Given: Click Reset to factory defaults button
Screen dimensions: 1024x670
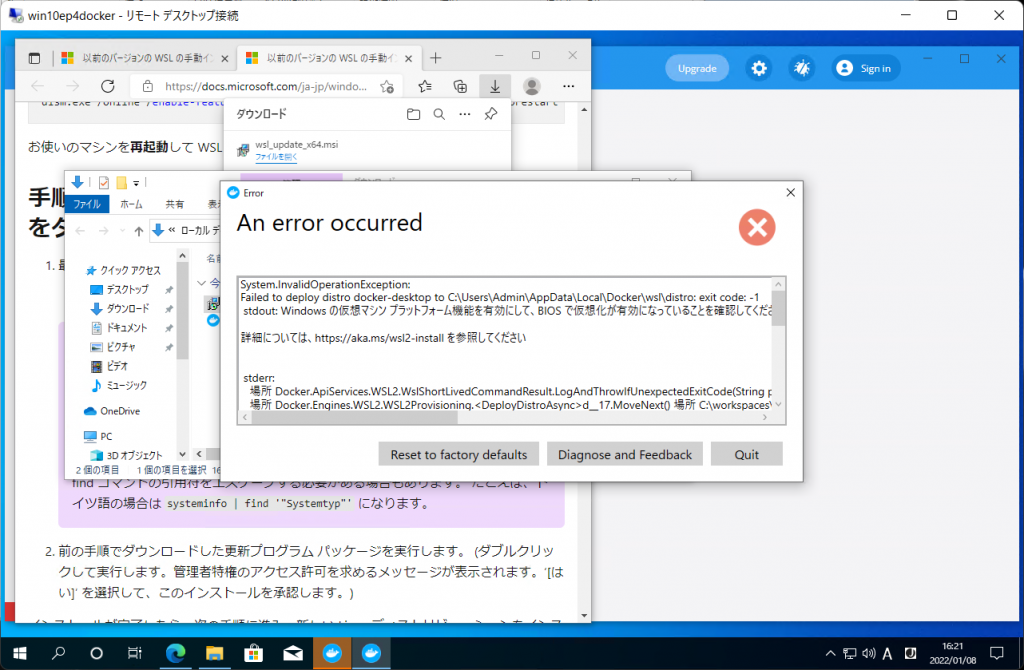Looking at the screenshot, I should 458,455.
